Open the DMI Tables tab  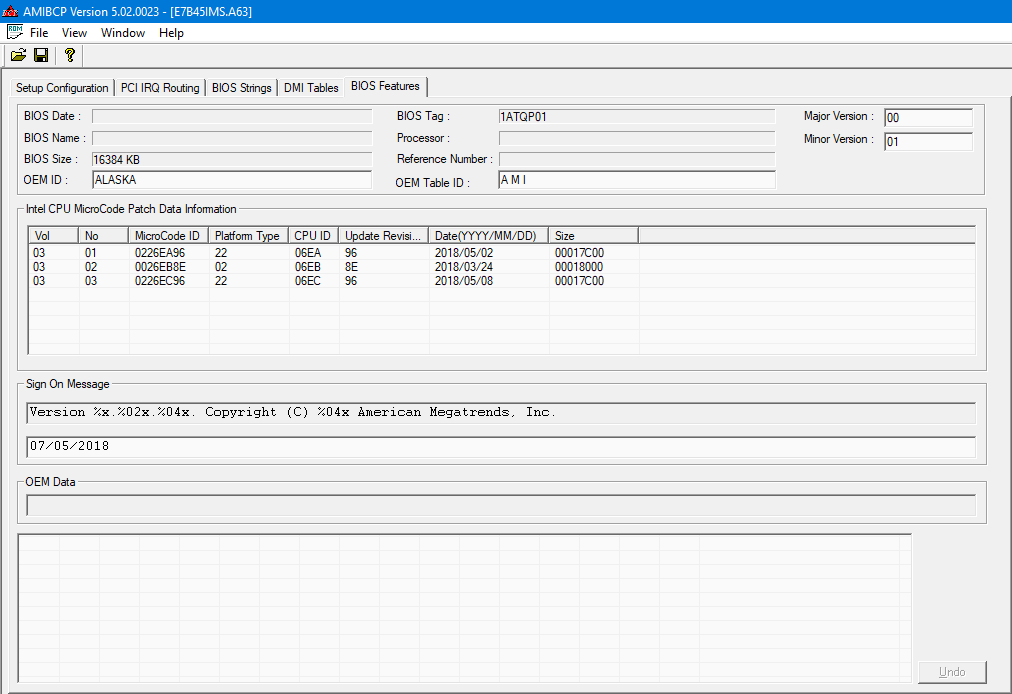(311, 88)
